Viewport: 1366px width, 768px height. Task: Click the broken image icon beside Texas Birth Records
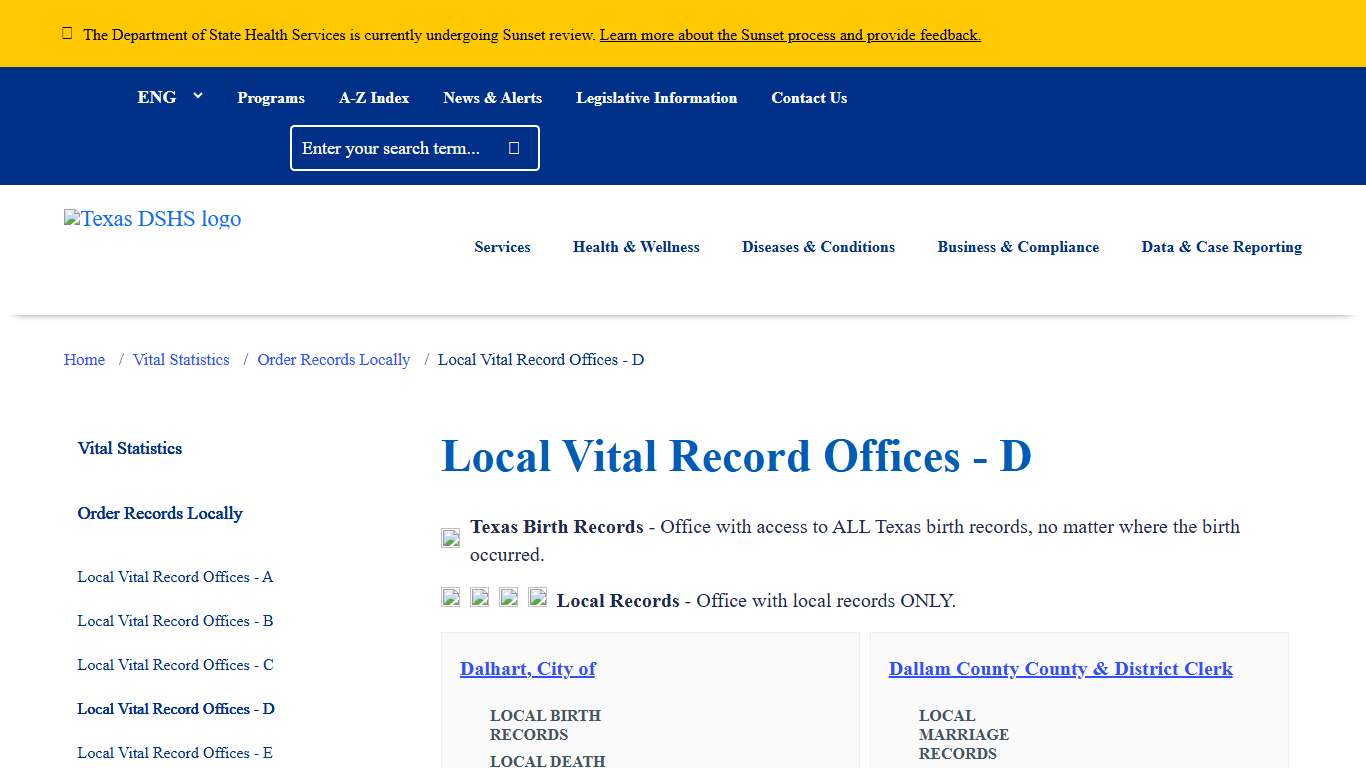click(x=450, y=537)
